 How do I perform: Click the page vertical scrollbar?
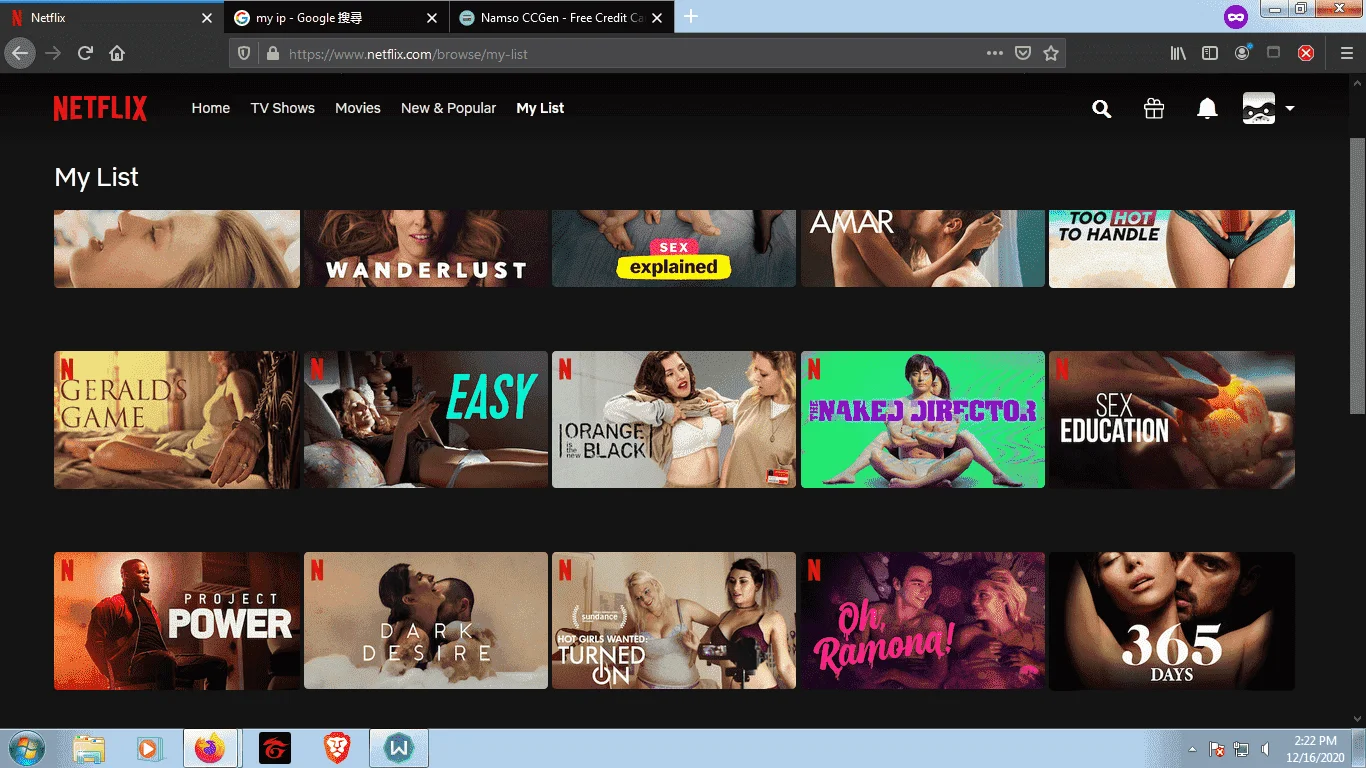1357,275
